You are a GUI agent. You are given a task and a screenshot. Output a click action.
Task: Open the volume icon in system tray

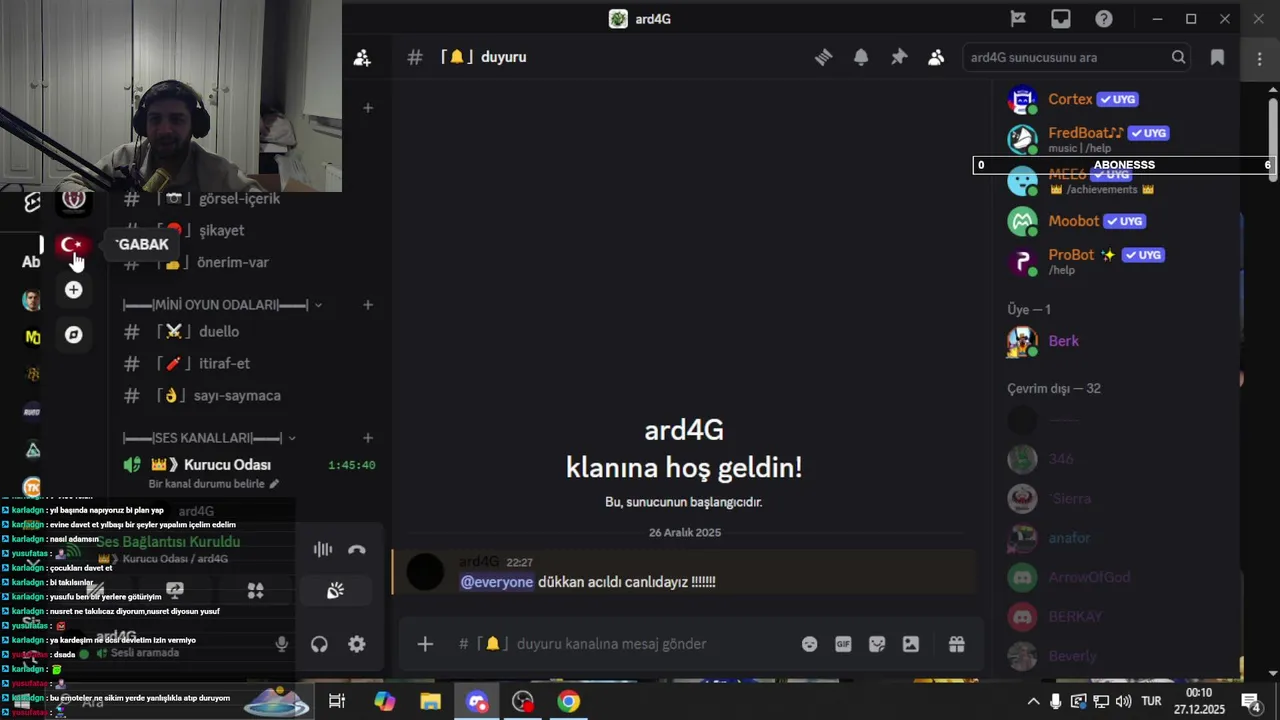[x=1123, y=702]
